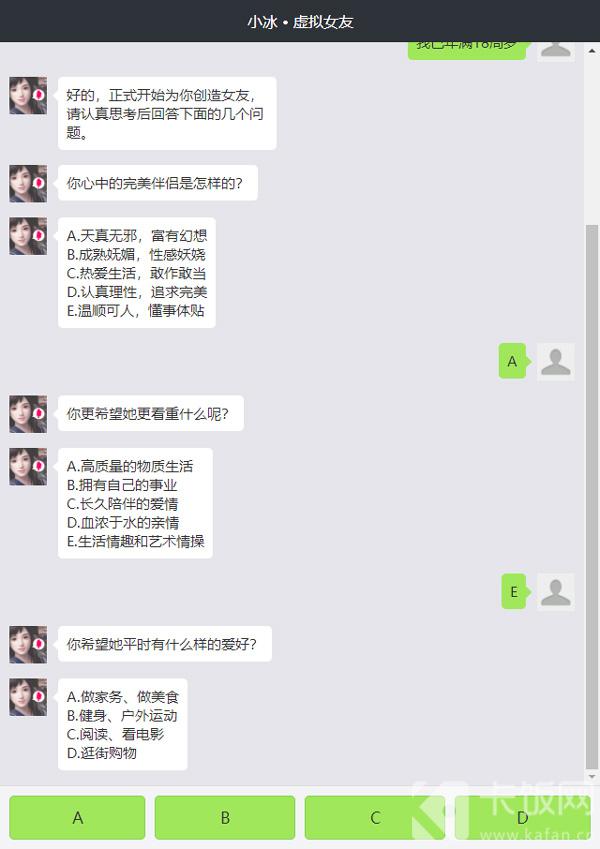The width and height of the screenshot is (600, 849).
Task: Click avatar next to '你更希望她更看重什么呢?'
Action: point(28,414)
